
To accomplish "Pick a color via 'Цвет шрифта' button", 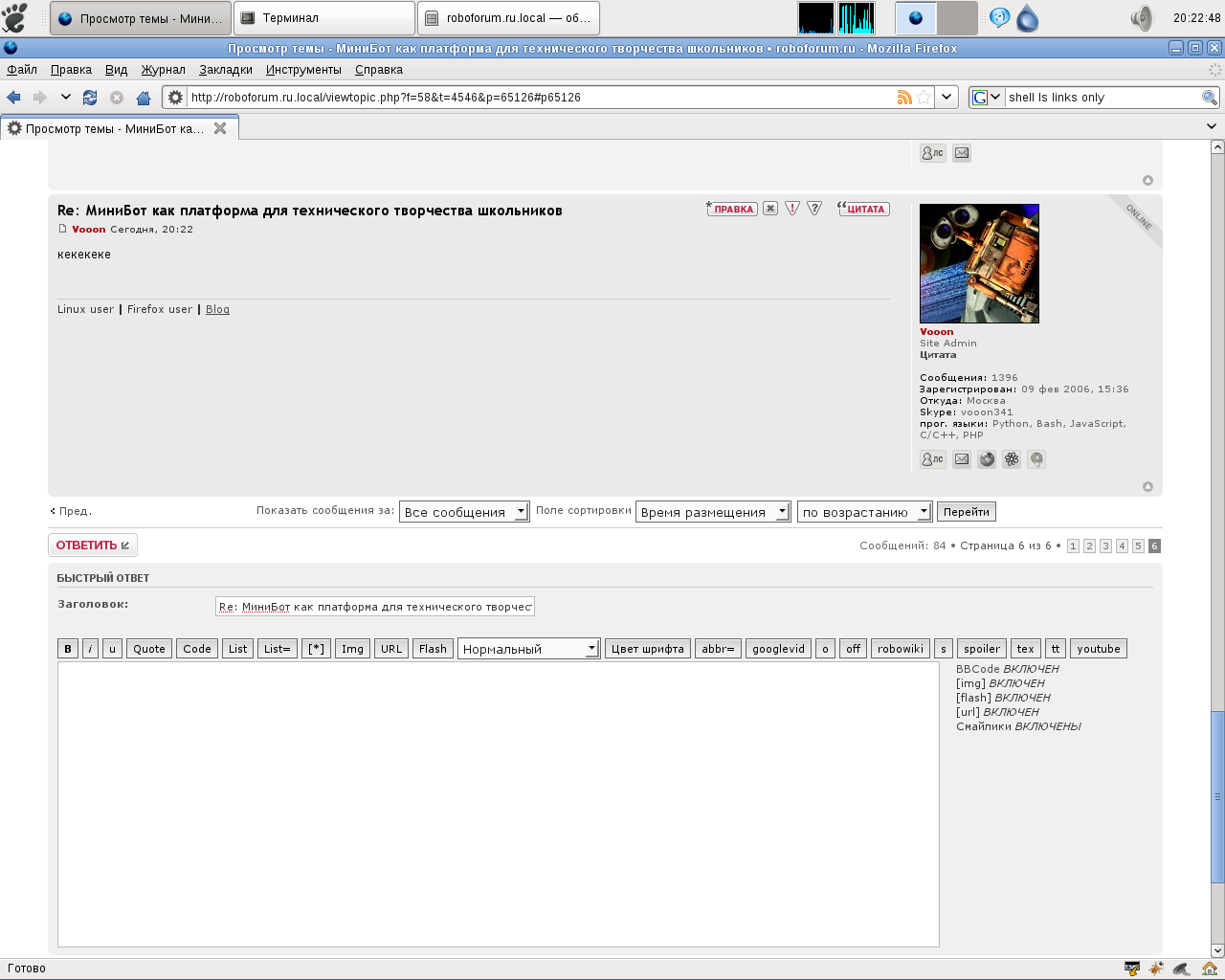I will (648, 649).
